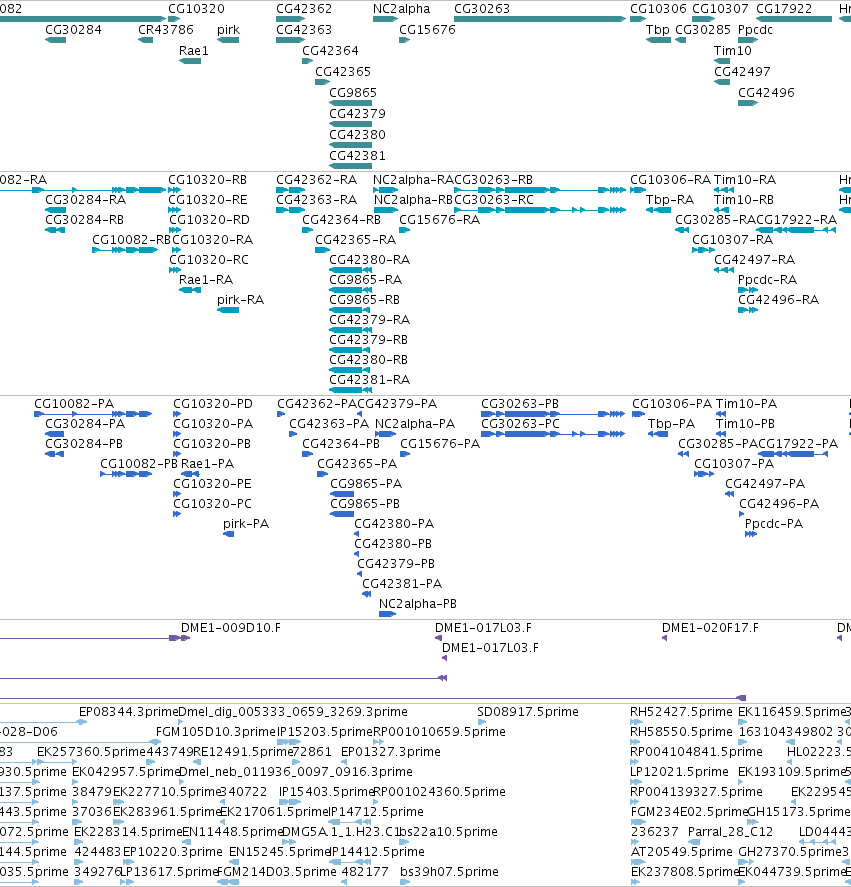Select the CG42364 gene label

tap(330, 50)
